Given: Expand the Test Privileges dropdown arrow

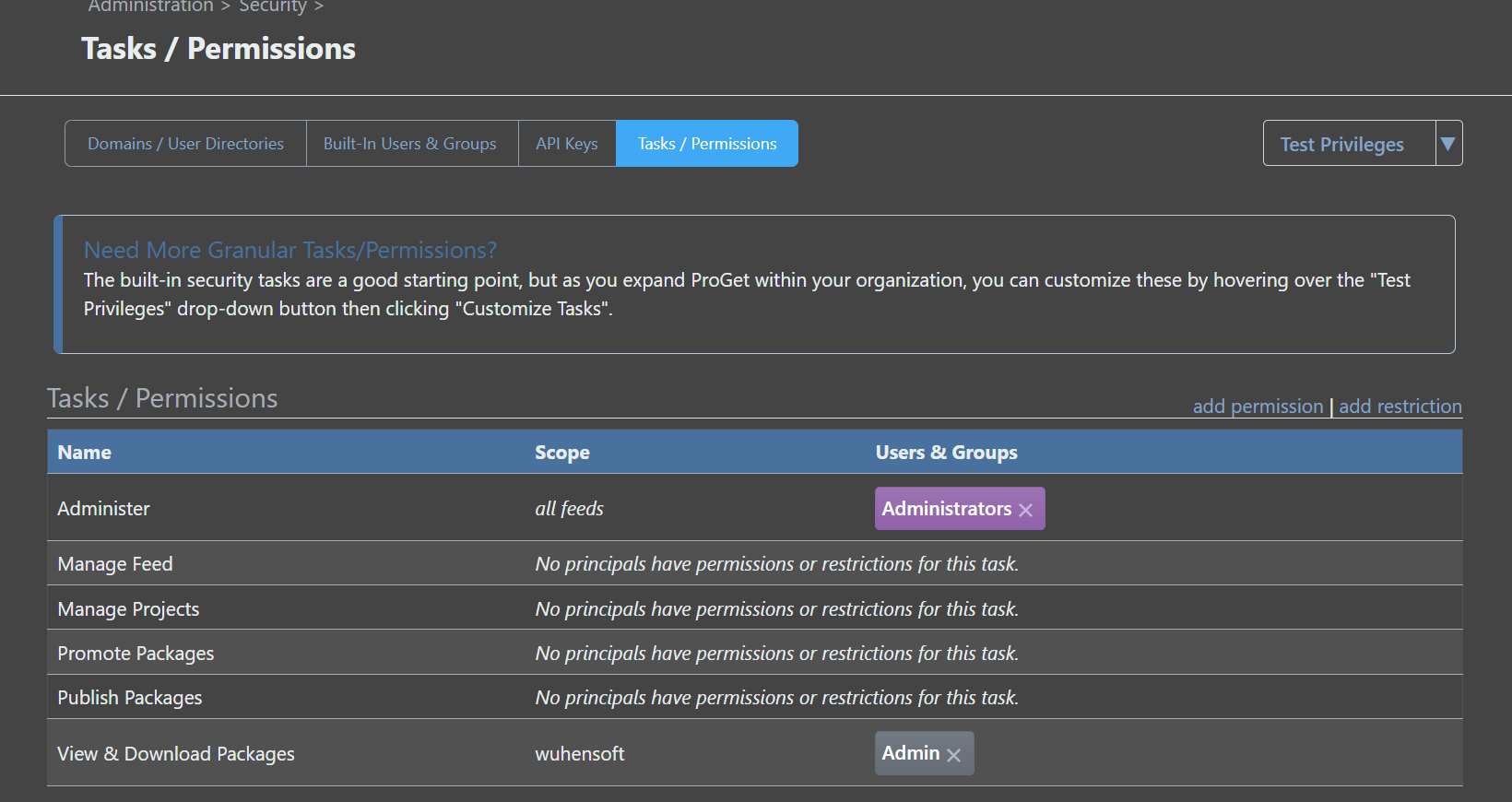Looking at the screenshot, I should click(x=1448, y=144).
